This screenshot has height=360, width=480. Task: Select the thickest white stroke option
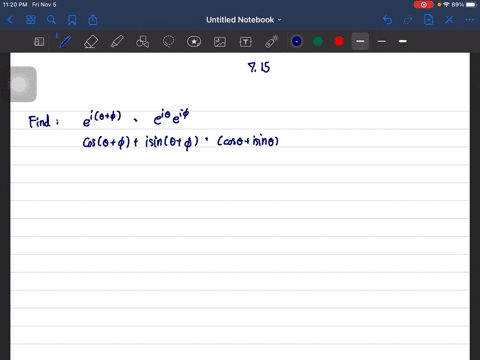[x=403, y=41]
